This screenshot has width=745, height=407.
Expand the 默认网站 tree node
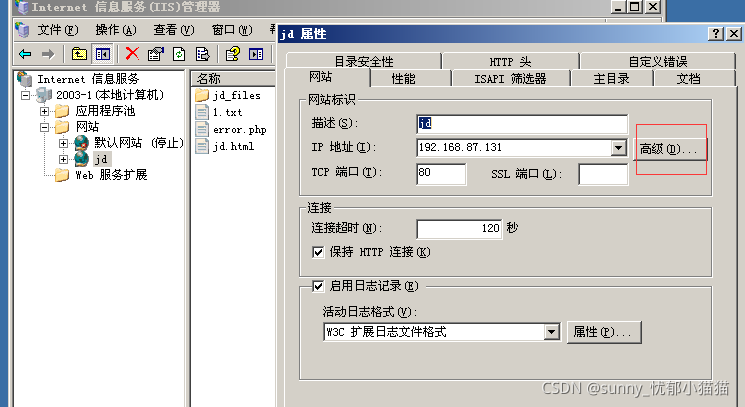click(x=63, y=143)
